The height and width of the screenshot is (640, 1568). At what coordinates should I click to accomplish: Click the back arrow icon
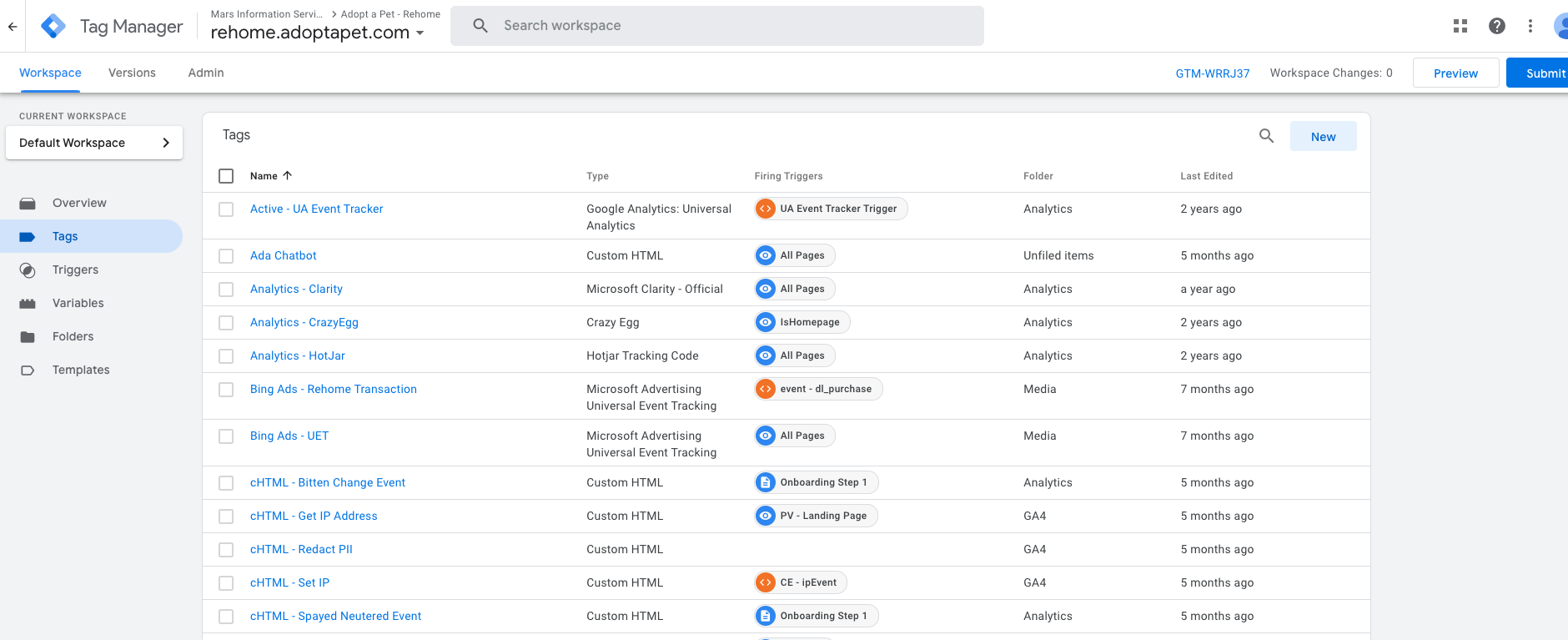[x=13, y=27]
